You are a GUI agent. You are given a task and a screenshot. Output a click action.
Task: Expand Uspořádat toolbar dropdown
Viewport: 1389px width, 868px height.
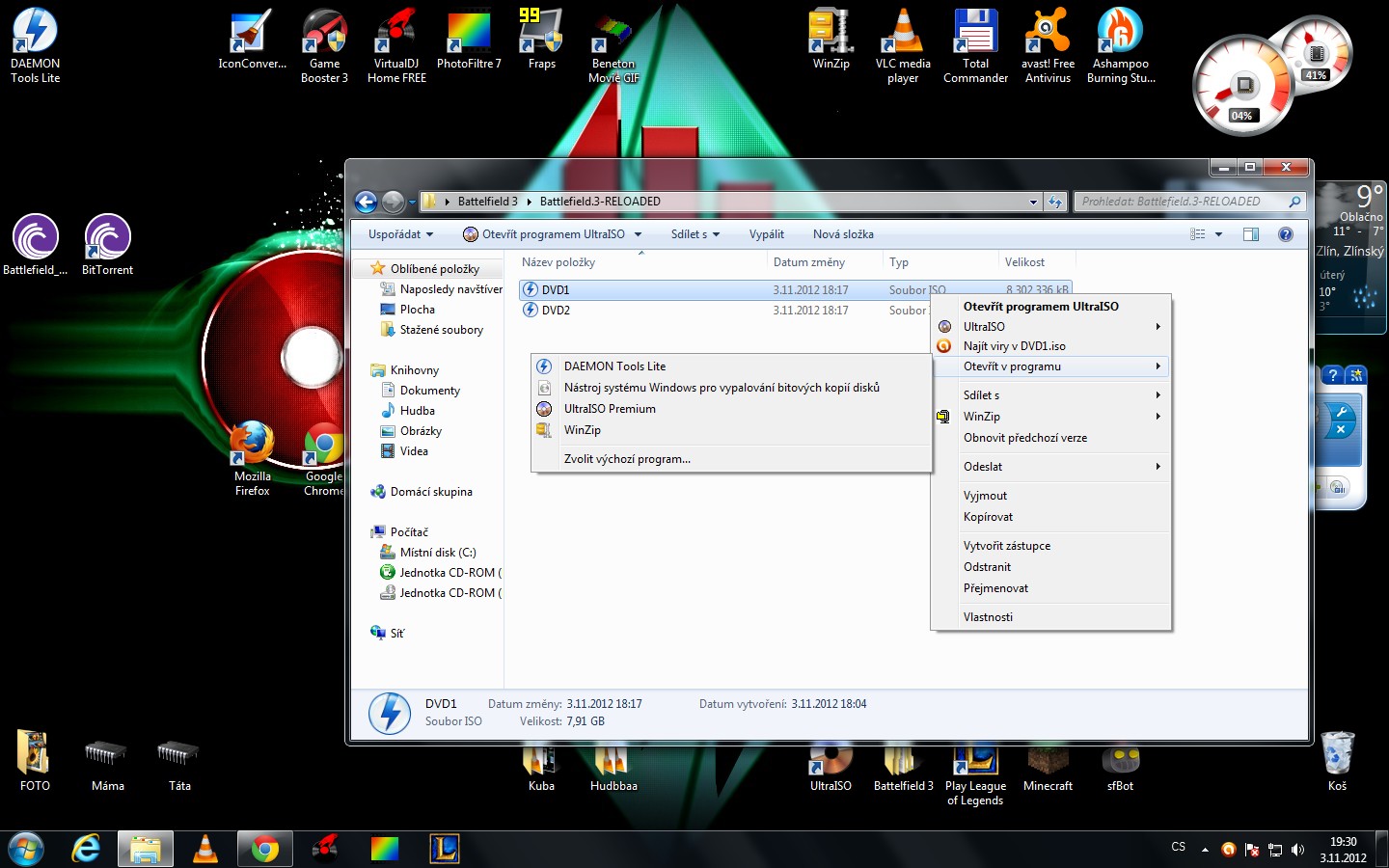coord(400,234)
